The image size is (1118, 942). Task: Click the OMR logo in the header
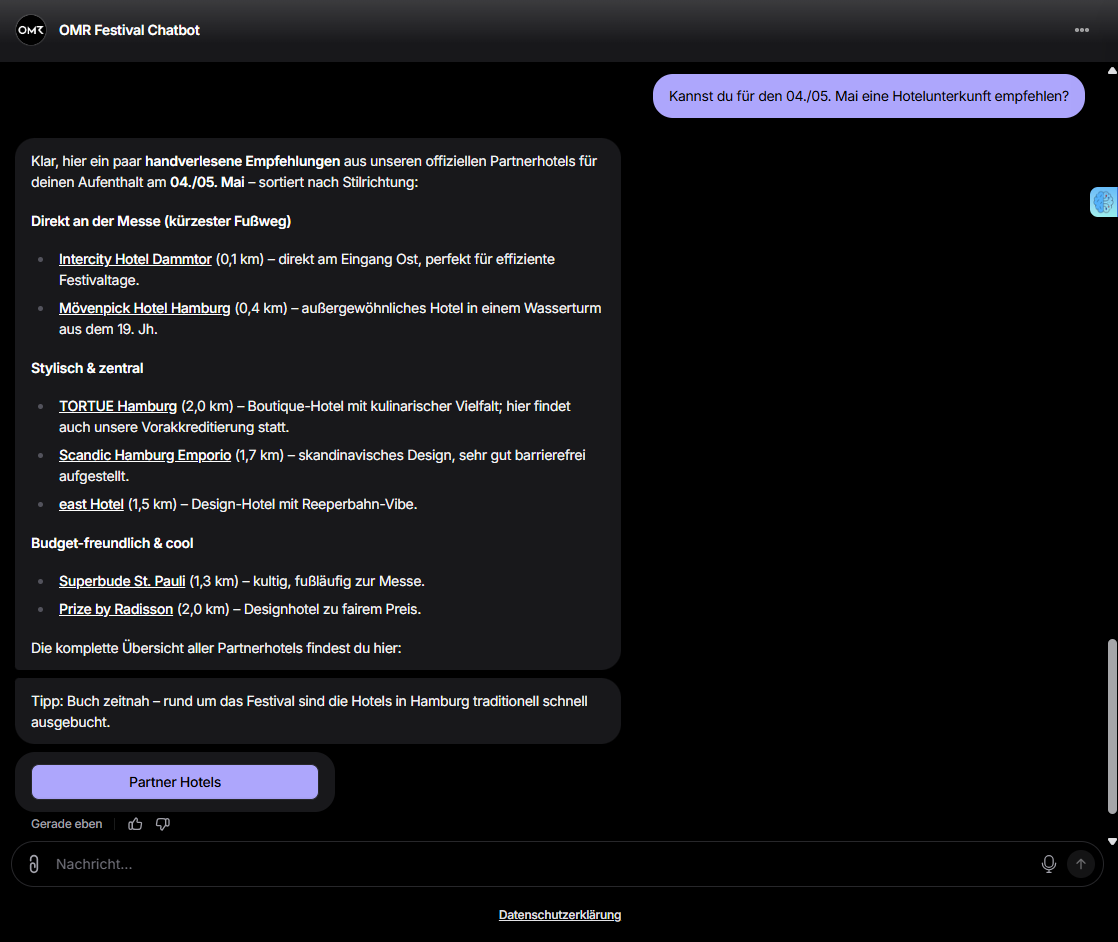click(31, 30)
